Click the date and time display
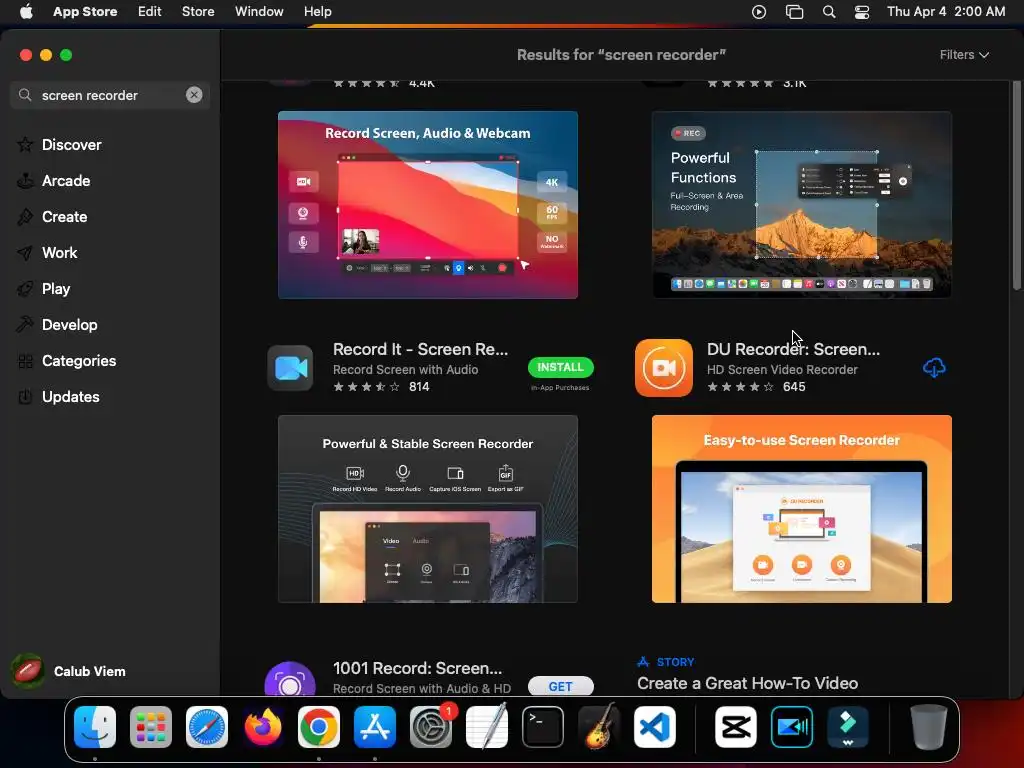Image resolution: width=1024 pixels, height=768 pixels. (946, 11)
